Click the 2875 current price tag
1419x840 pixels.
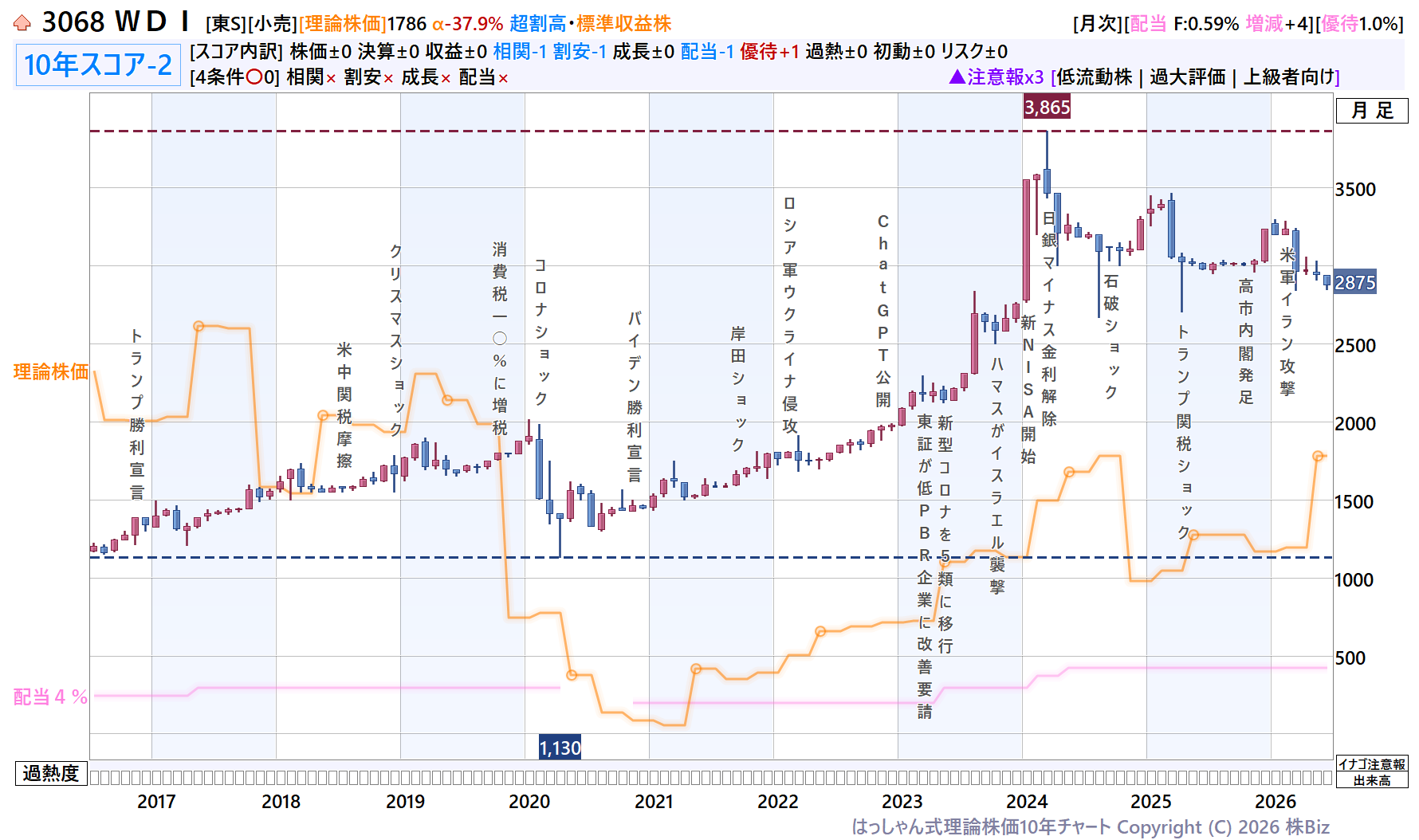(x=1355, y=282)
